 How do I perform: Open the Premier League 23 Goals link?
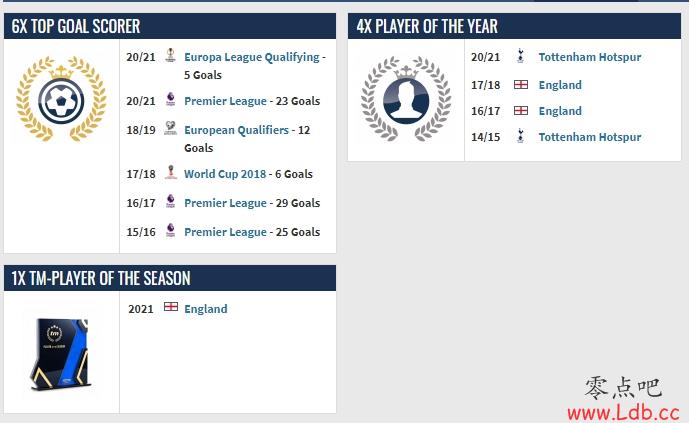tap(225, 101)
